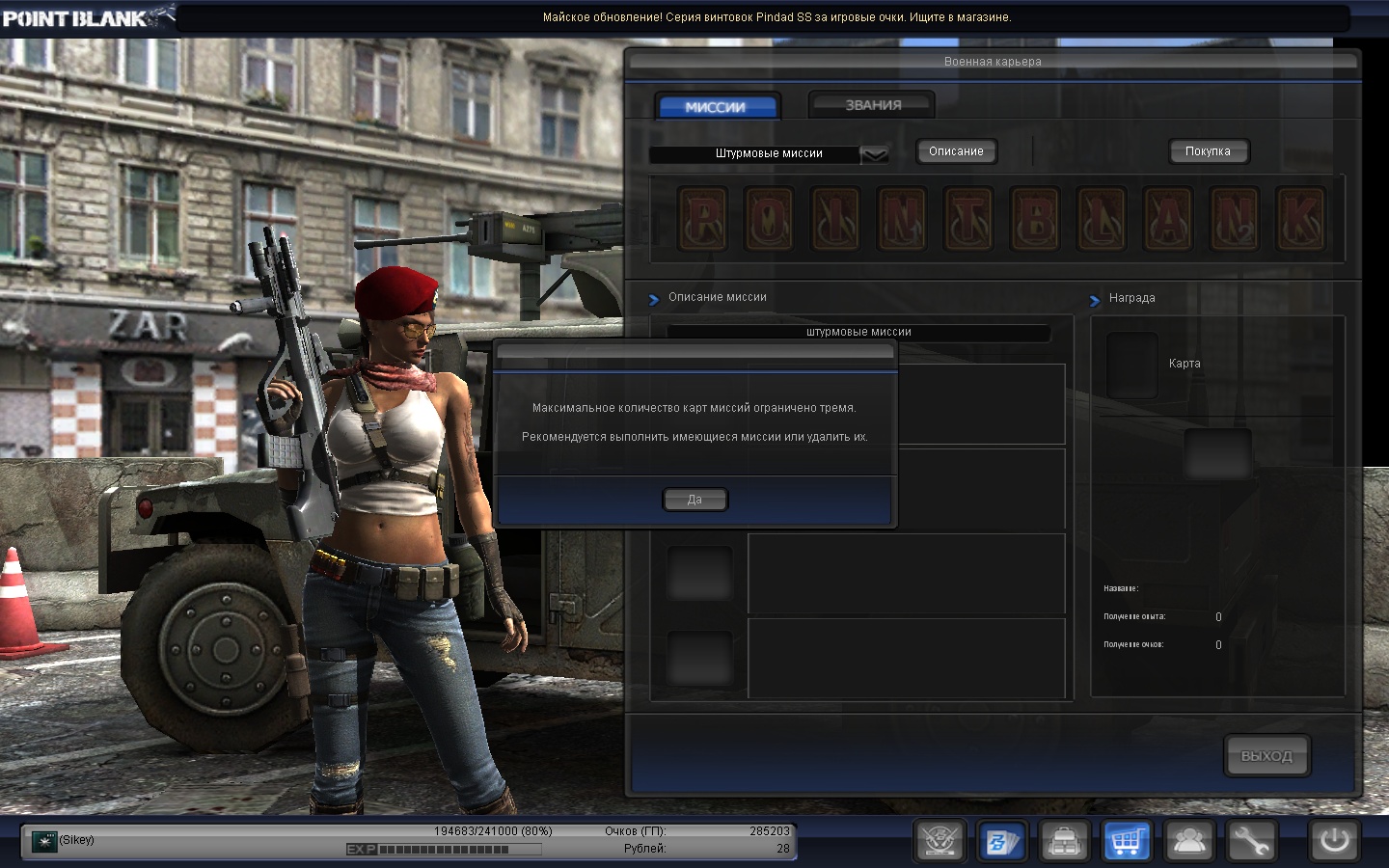Image resolution: width=1389 pixels, height=868 pixels.
Task: Click the third mission slot square
Action: pyautogui.click(x=700, y=574)
